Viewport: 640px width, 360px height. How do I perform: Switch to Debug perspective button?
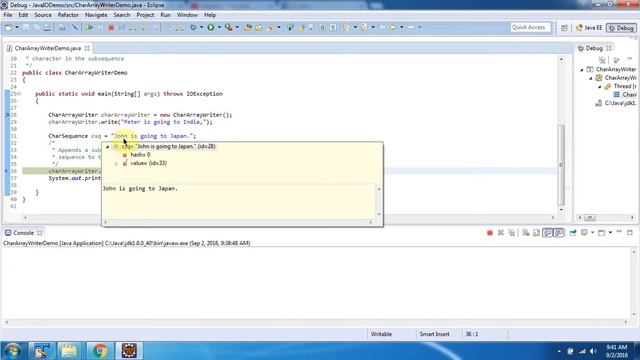621,28
